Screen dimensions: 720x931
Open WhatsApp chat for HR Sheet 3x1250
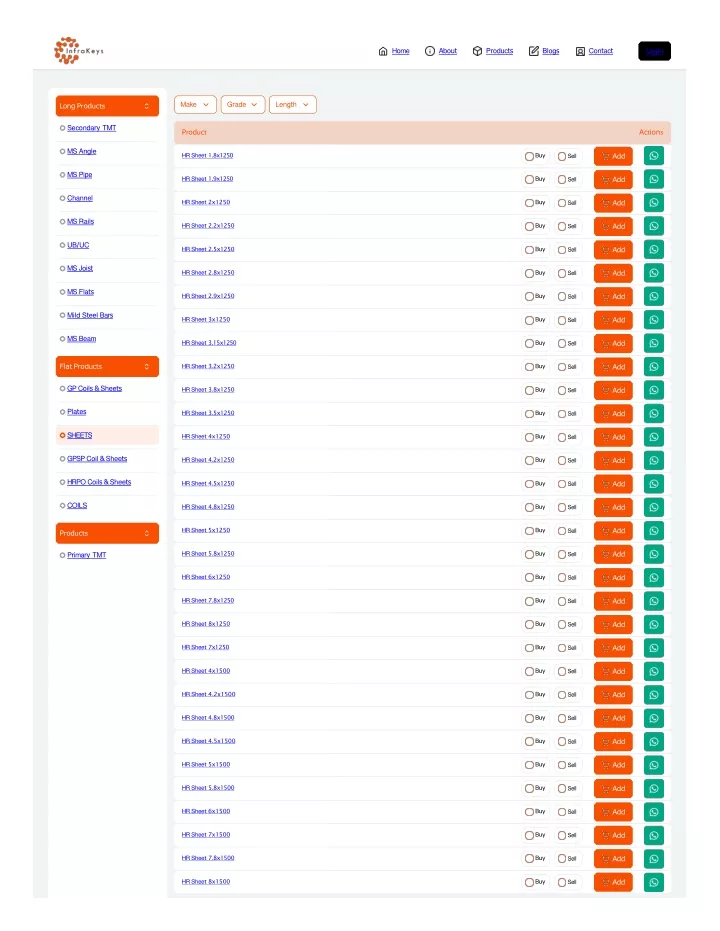[x=654, y=320]
